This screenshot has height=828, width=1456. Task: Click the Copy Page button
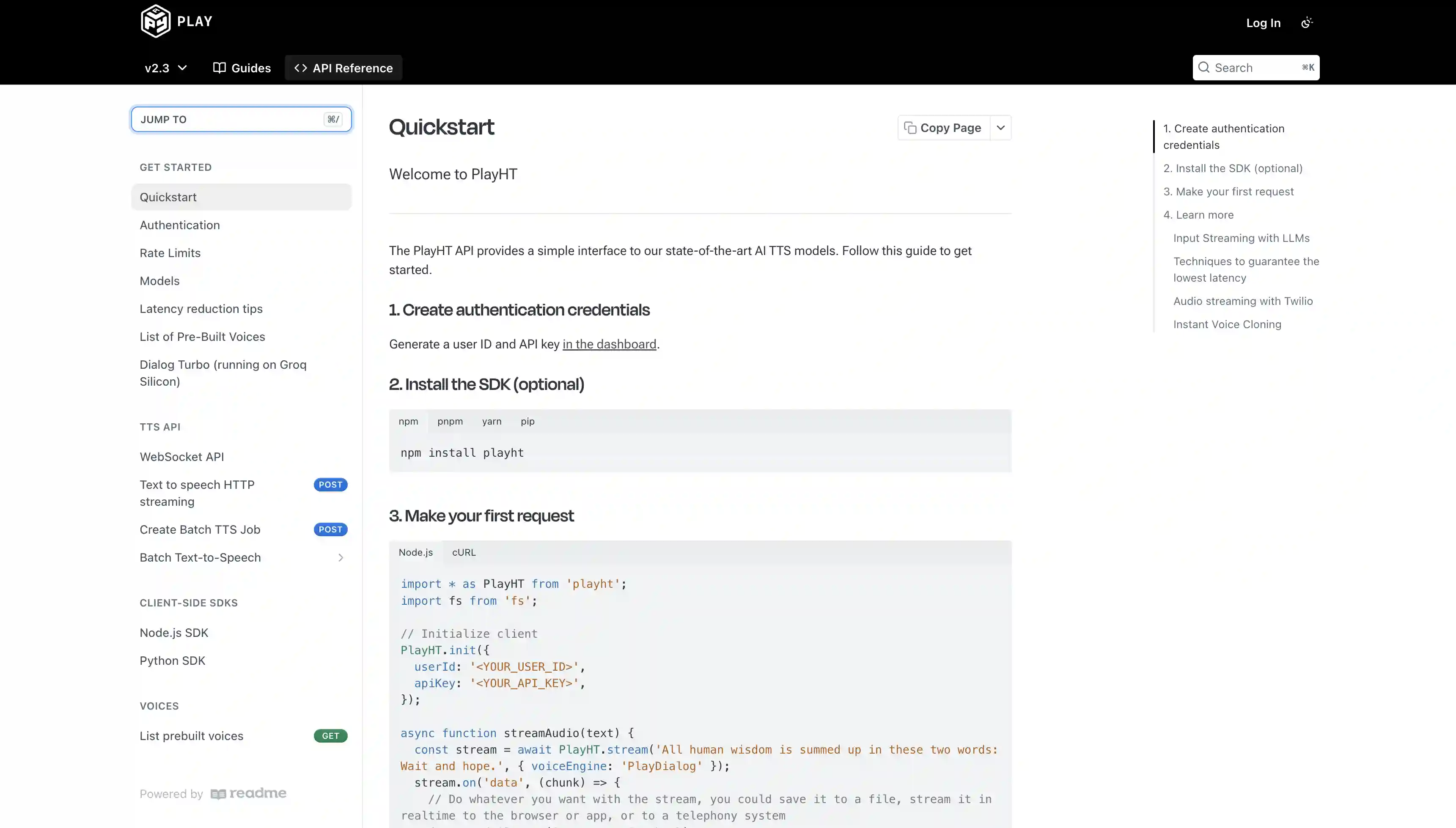tap(944, 128)
